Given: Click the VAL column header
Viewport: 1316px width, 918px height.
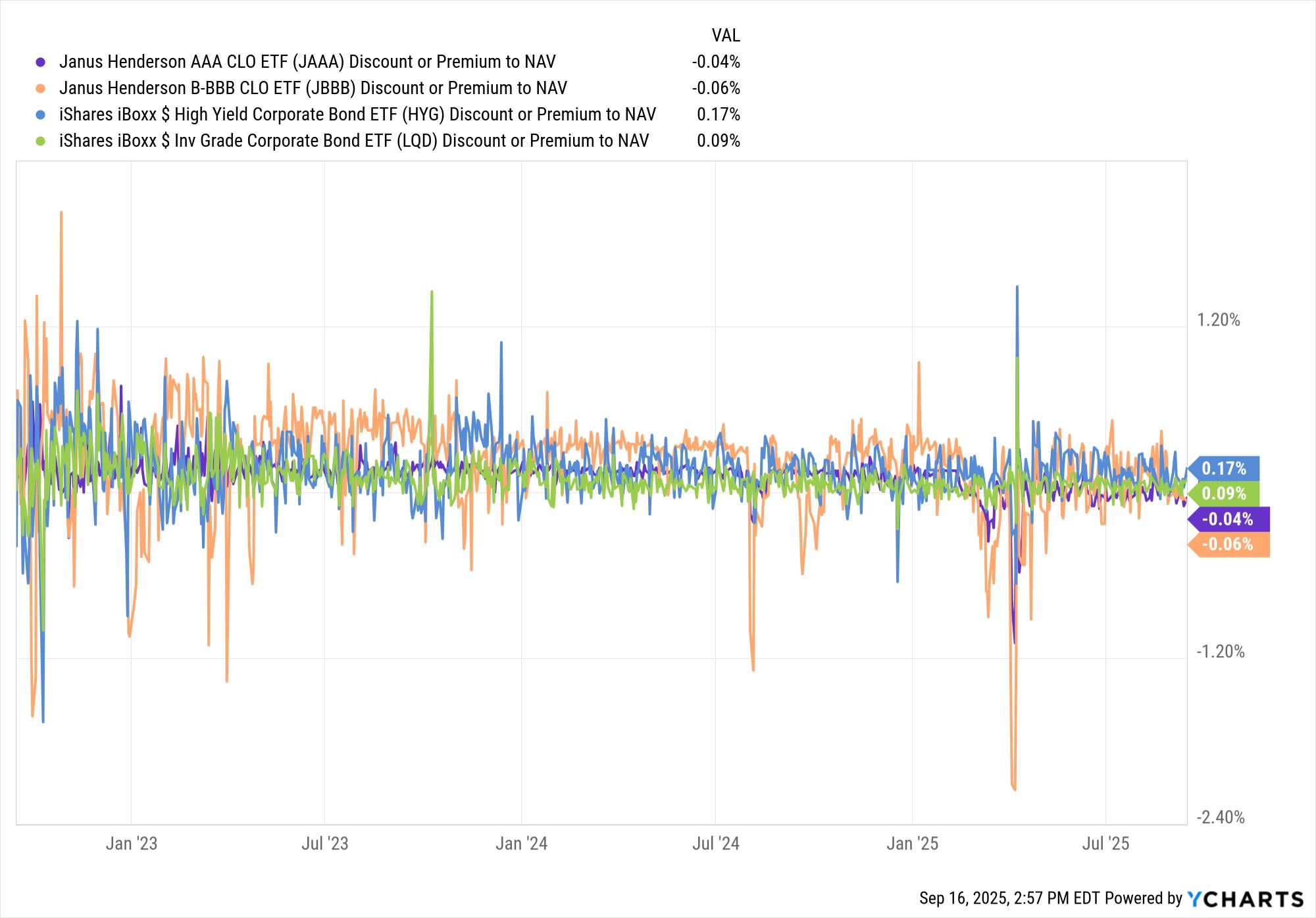Looking at the screenshot, I should click(726, 36).
